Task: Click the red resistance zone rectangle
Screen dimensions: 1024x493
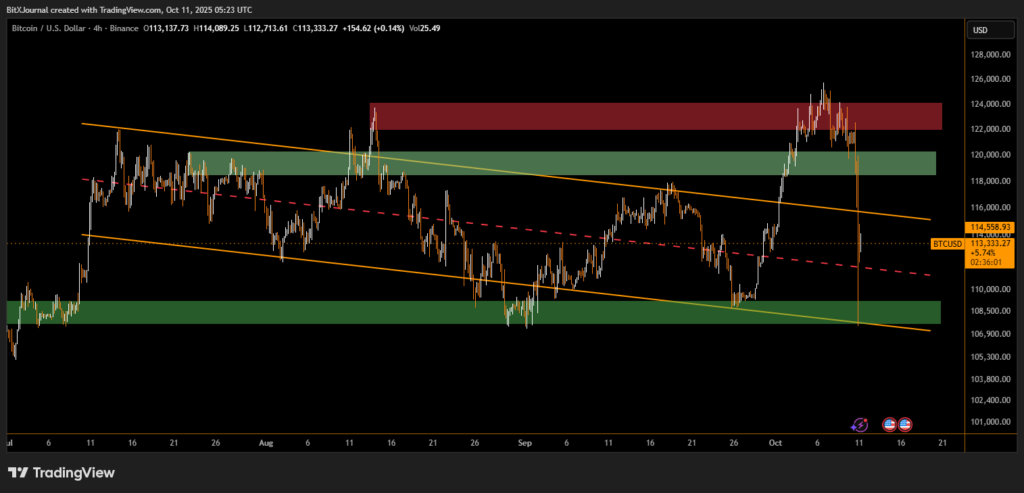Action: pos(655,116)
